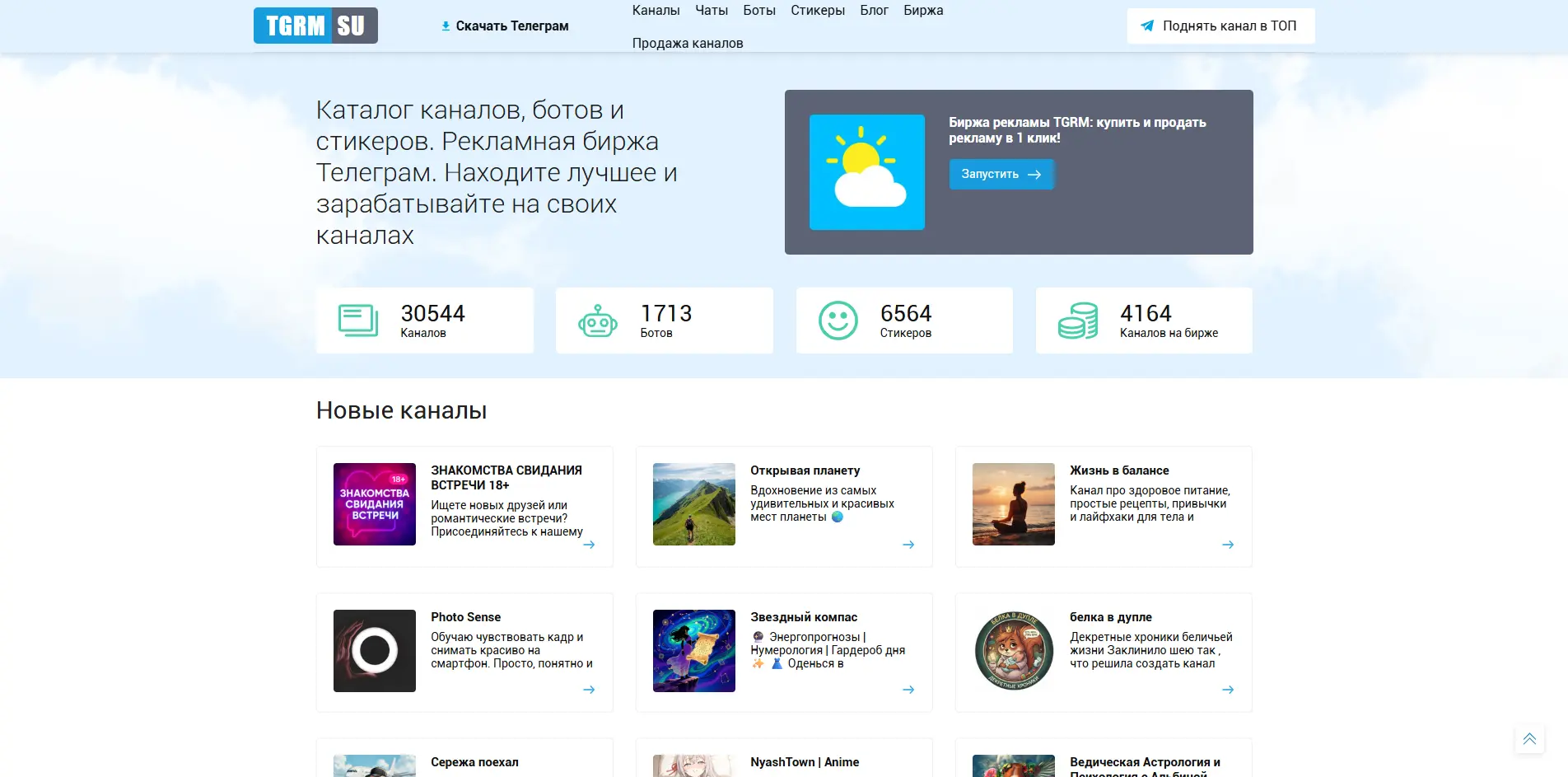
Task: Open the Жизнь в балансе channel arrow
Action: point(1229,545)
